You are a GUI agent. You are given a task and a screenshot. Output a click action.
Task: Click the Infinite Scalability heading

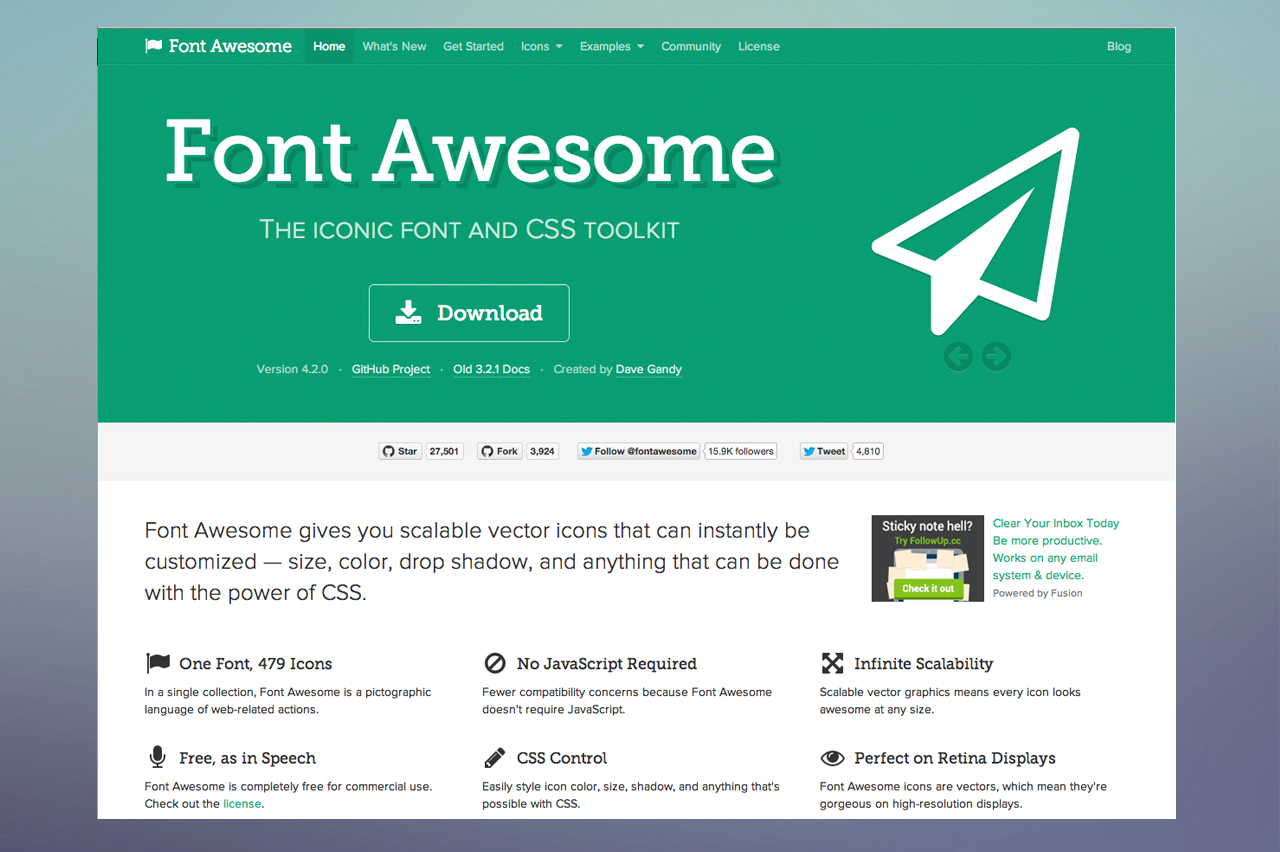point(924,664)
